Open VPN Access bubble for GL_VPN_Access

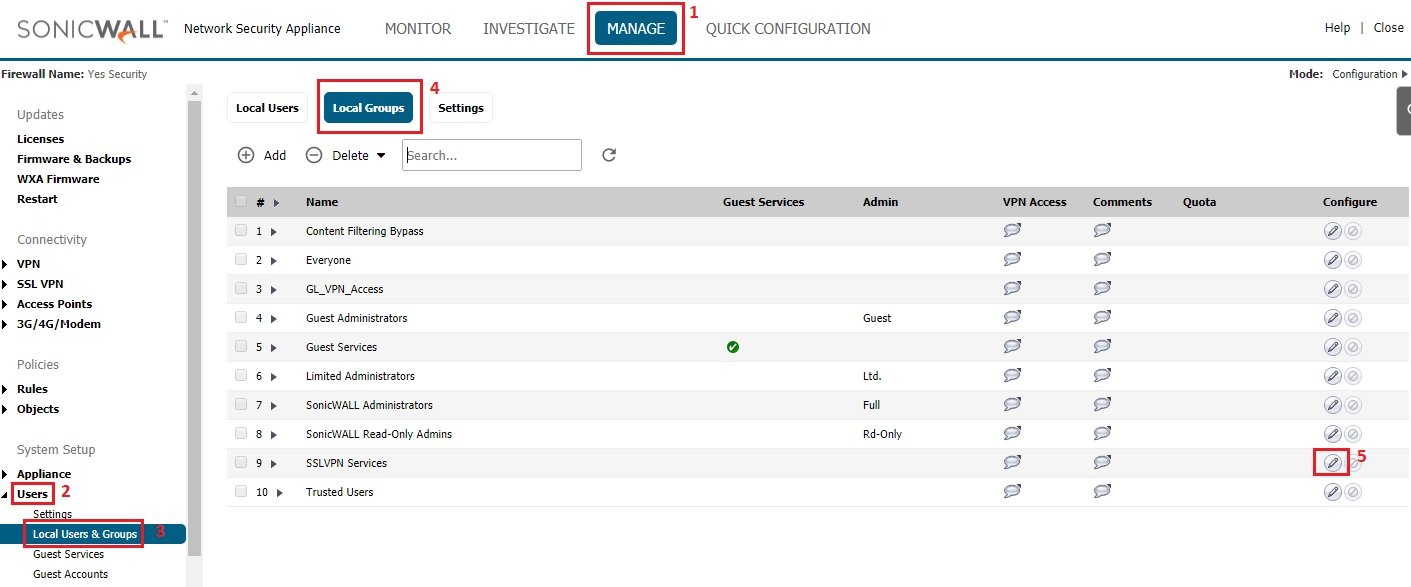tap(1012, 288)
